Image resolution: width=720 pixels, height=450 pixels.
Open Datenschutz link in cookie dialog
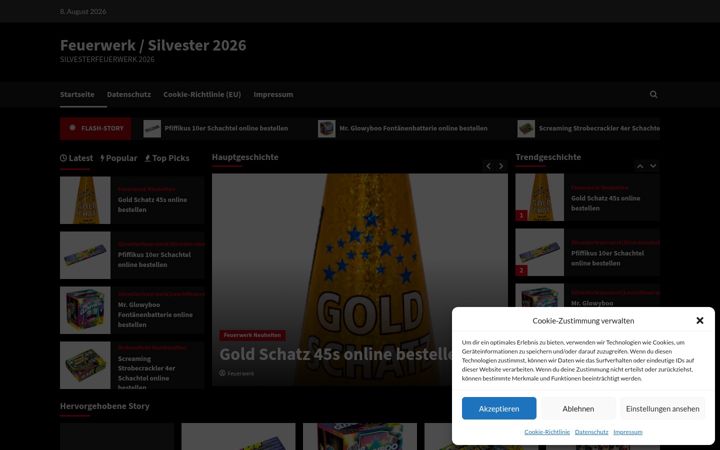click(591, 432)
